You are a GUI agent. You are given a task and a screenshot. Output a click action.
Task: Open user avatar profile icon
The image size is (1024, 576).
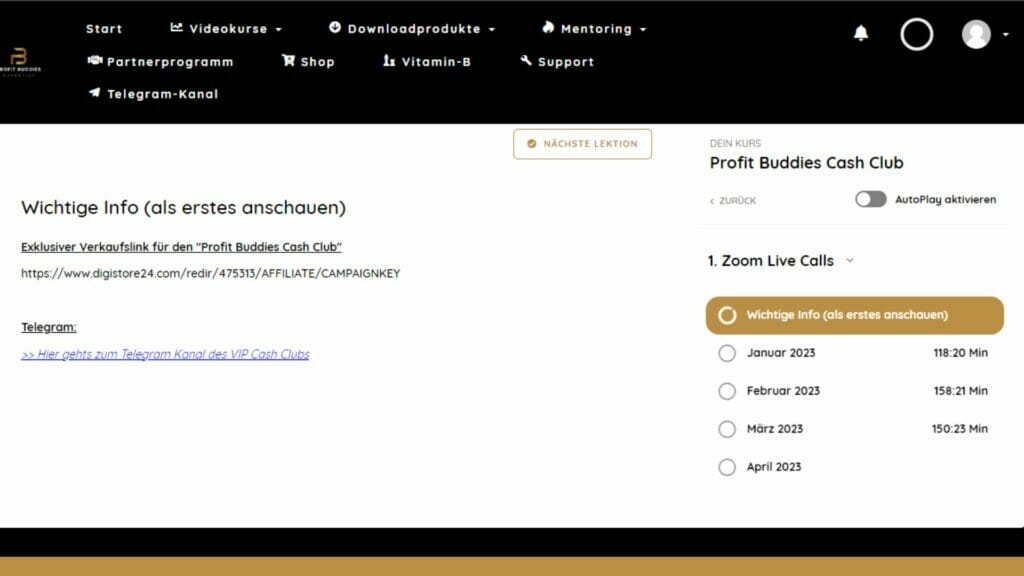(976, 34)
